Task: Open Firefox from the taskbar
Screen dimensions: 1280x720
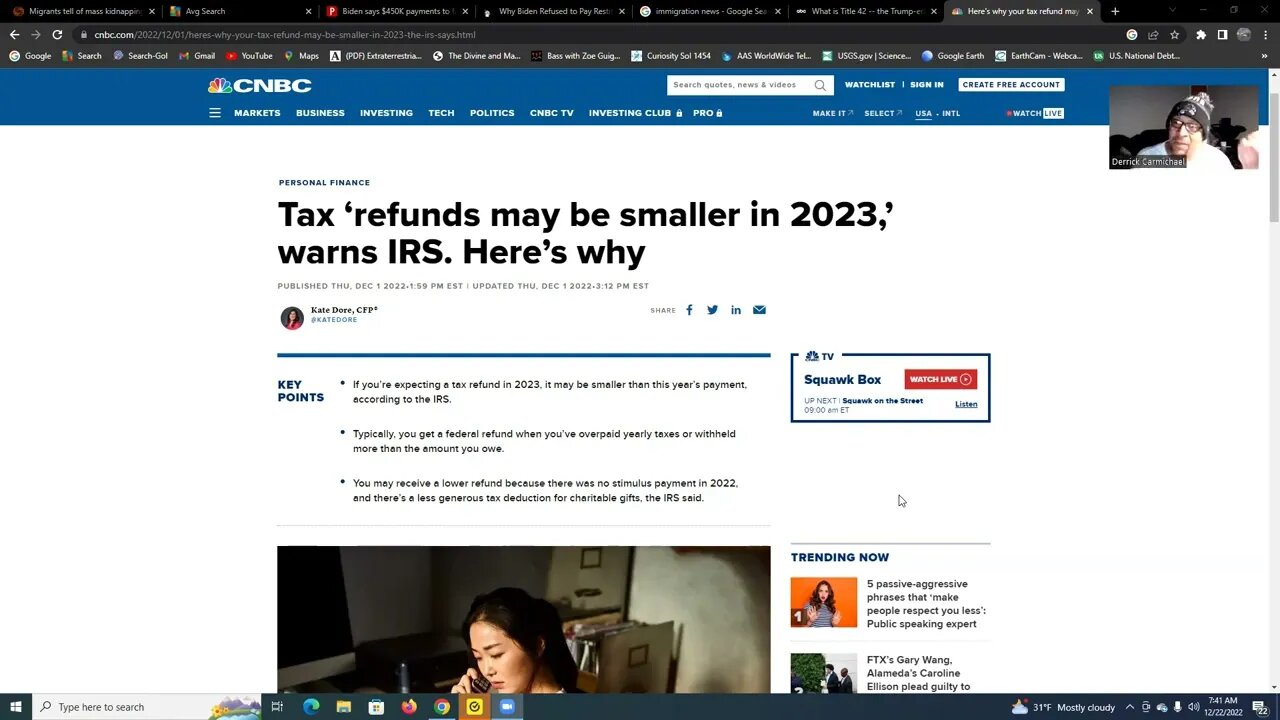Action: (409, 707)
